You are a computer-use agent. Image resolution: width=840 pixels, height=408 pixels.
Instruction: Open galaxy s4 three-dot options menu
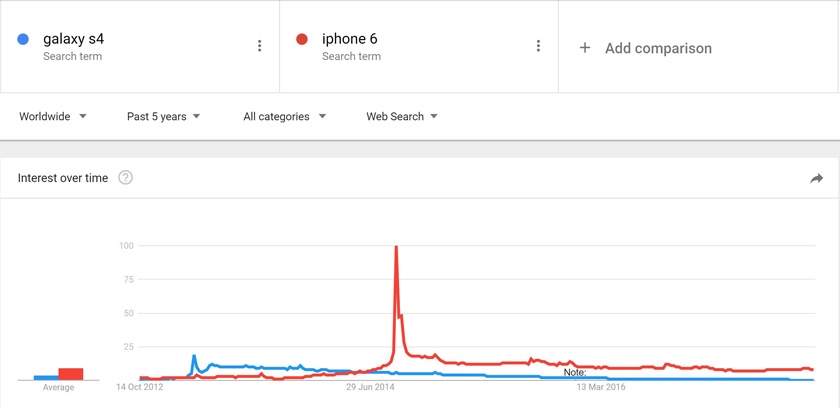259,46
